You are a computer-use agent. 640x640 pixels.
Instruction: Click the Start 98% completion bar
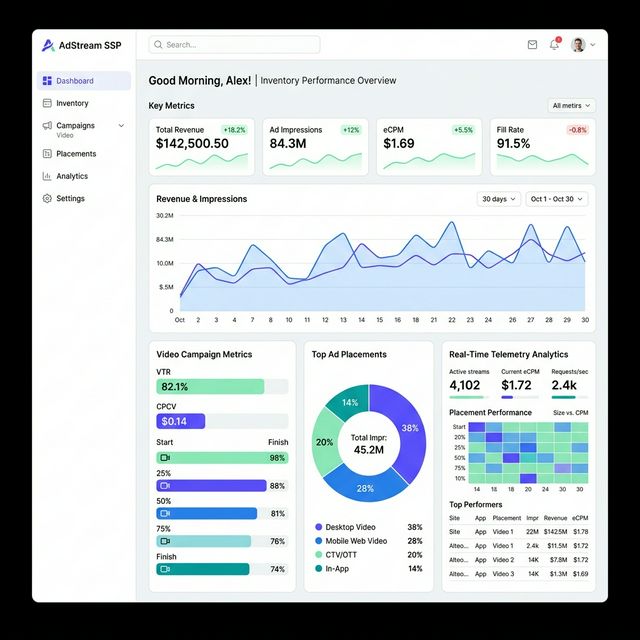(222, 458)
